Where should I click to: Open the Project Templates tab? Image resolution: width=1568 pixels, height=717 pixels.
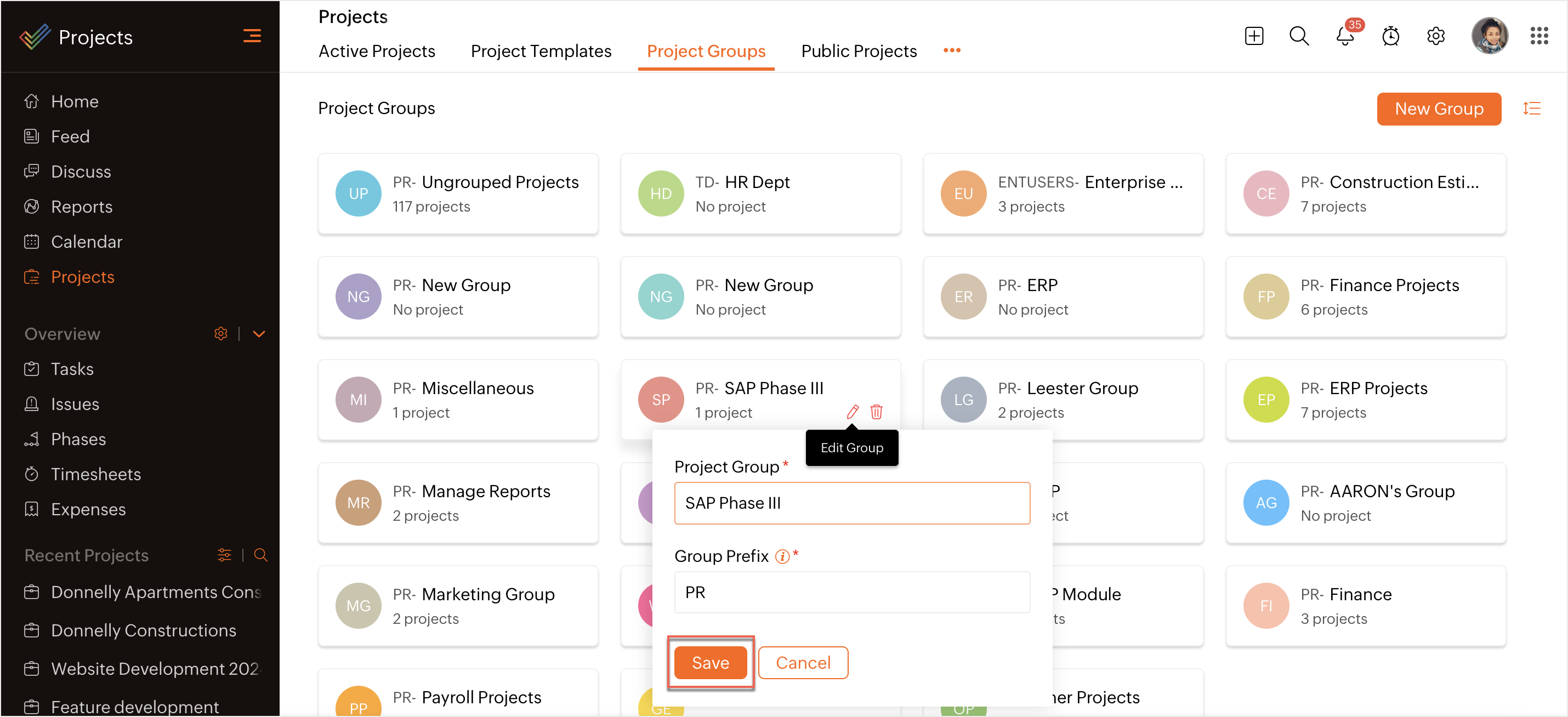point(541,51)
